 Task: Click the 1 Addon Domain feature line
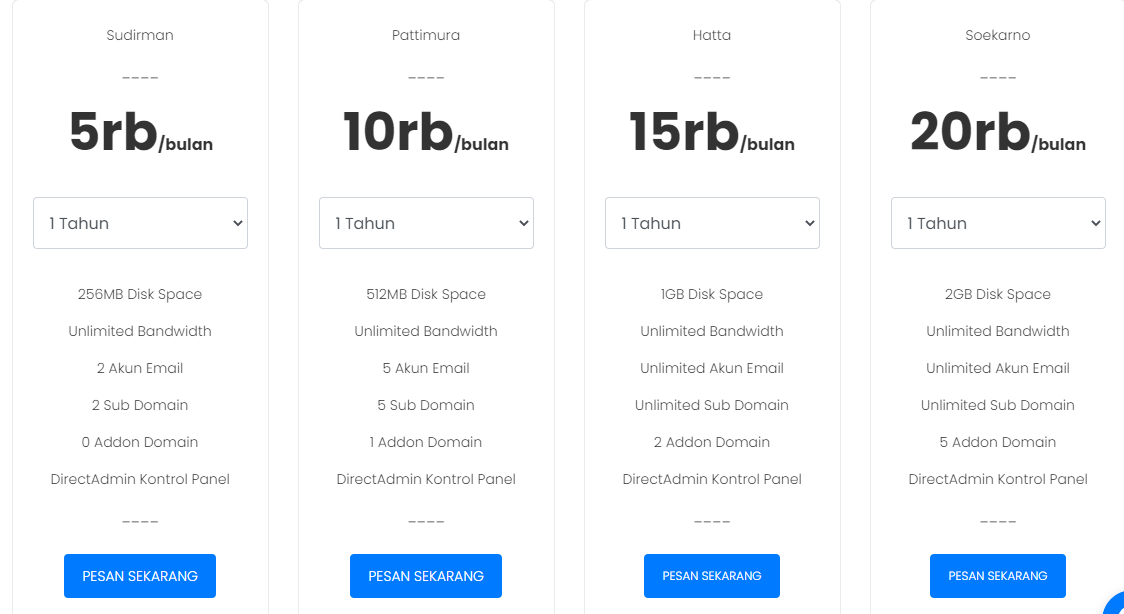426,442
